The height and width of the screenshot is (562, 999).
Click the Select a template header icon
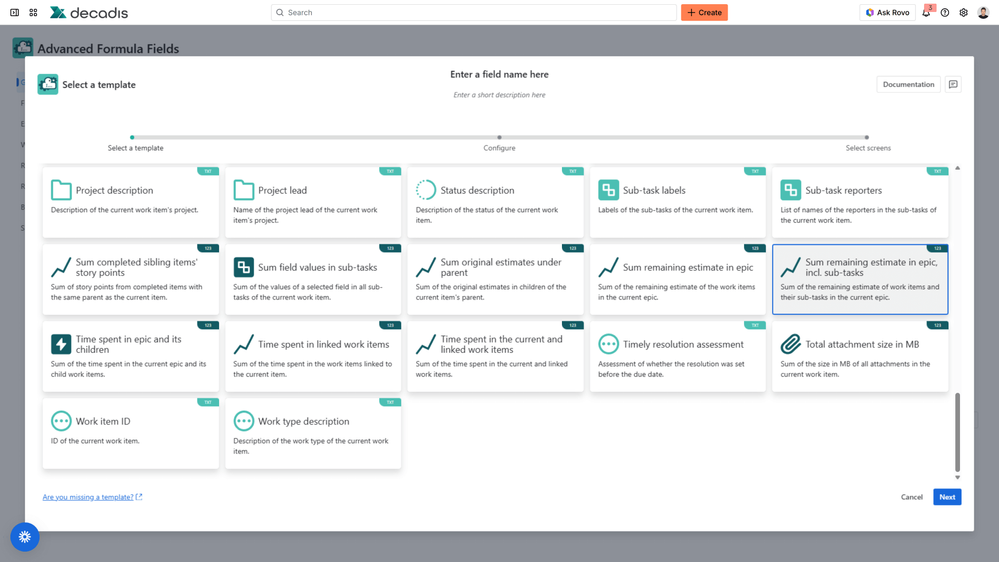pyautogui.click(x=48, y=84)
